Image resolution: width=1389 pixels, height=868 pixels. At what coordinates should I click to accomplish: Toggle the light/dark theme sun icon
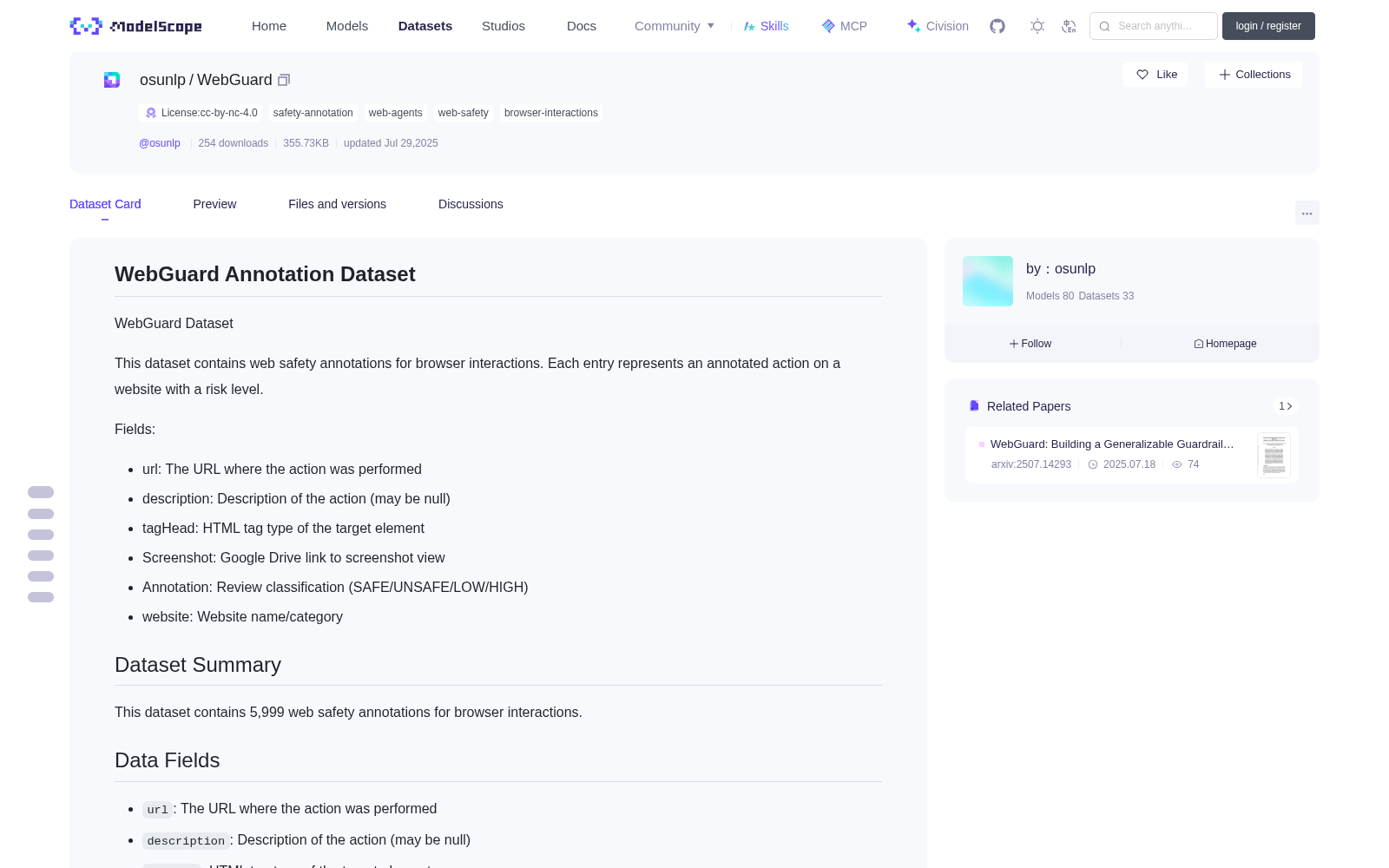1037,26
